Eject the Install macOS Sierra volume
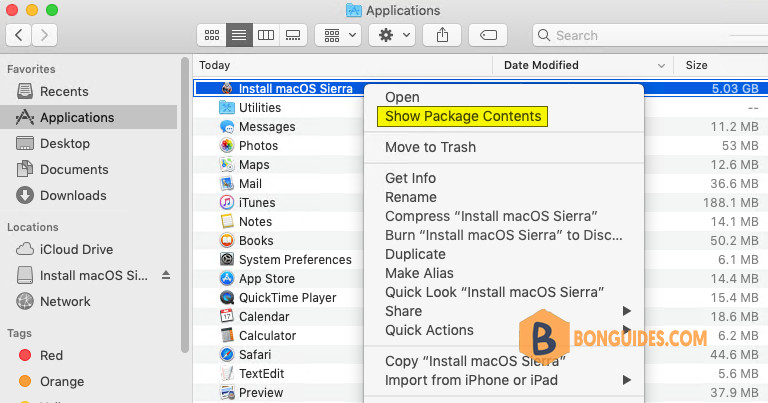This screenshot has height=403, width=768. [166, 275]
